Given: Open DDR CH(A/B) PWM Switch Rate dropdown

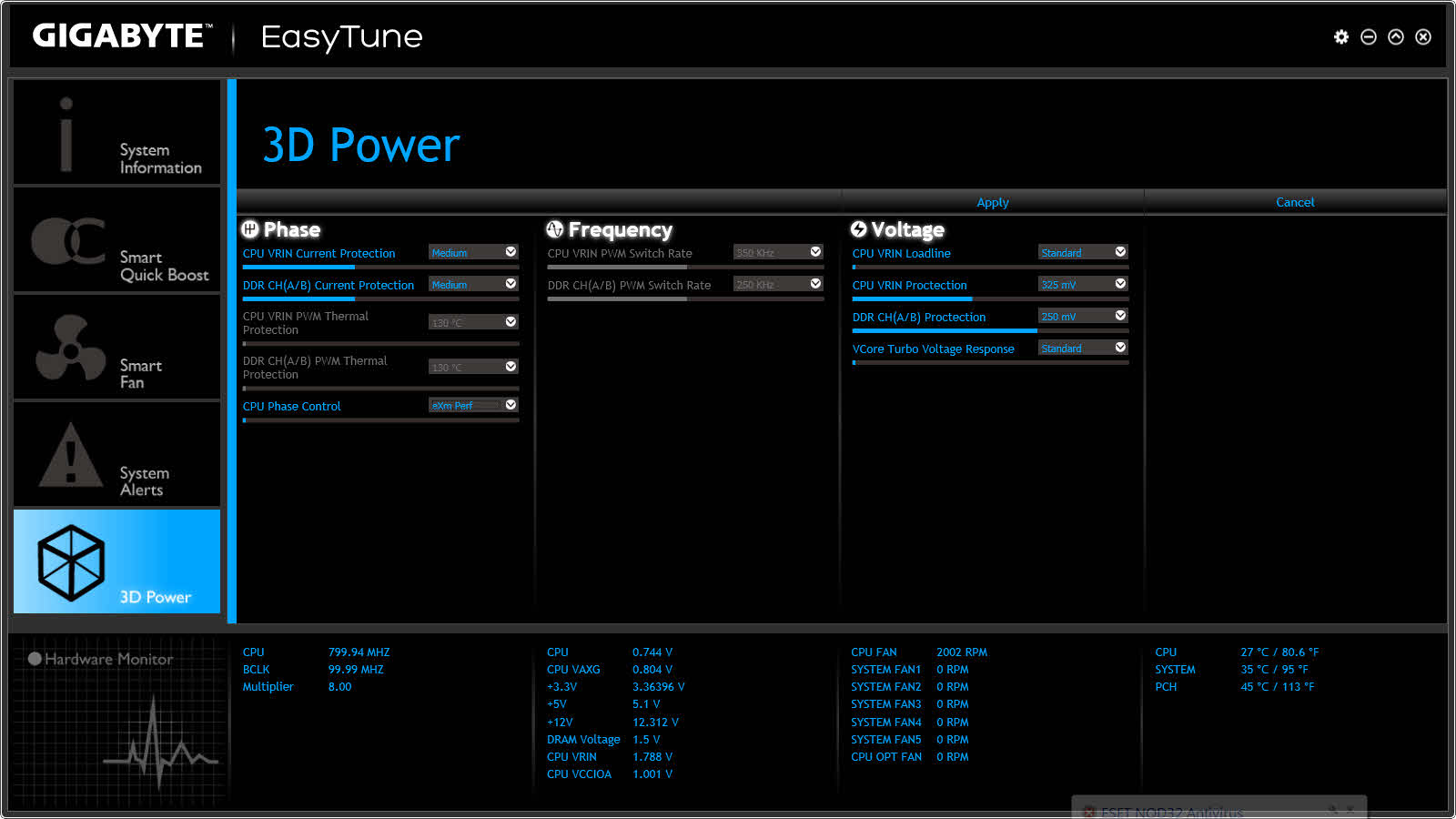Looking at the screenshot, I should click(778, 284).
